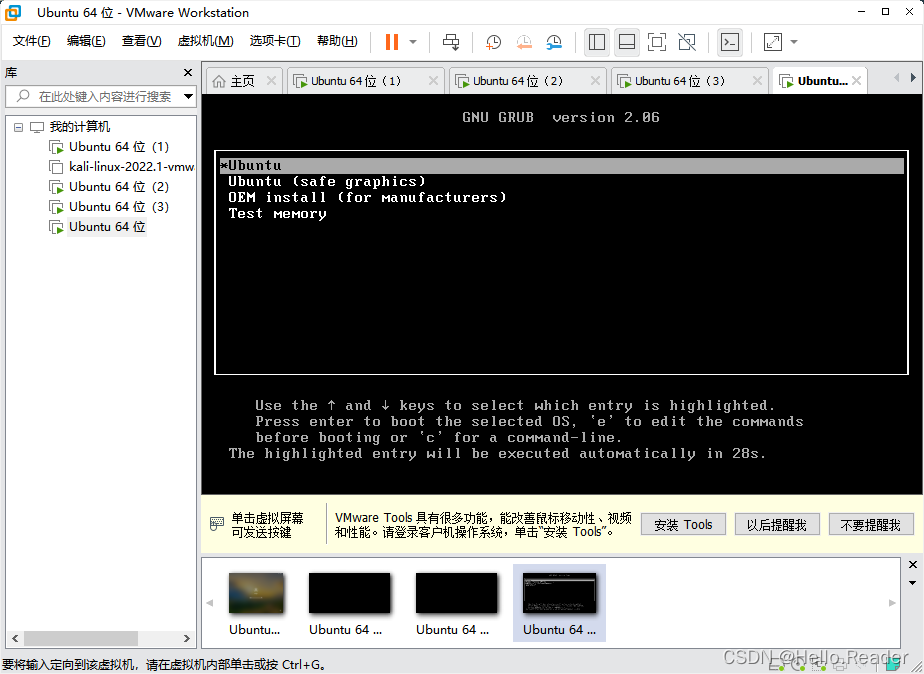The image size is (924, 674).
Task: Open the 编辑(E) menu
Action: [86, 41]
